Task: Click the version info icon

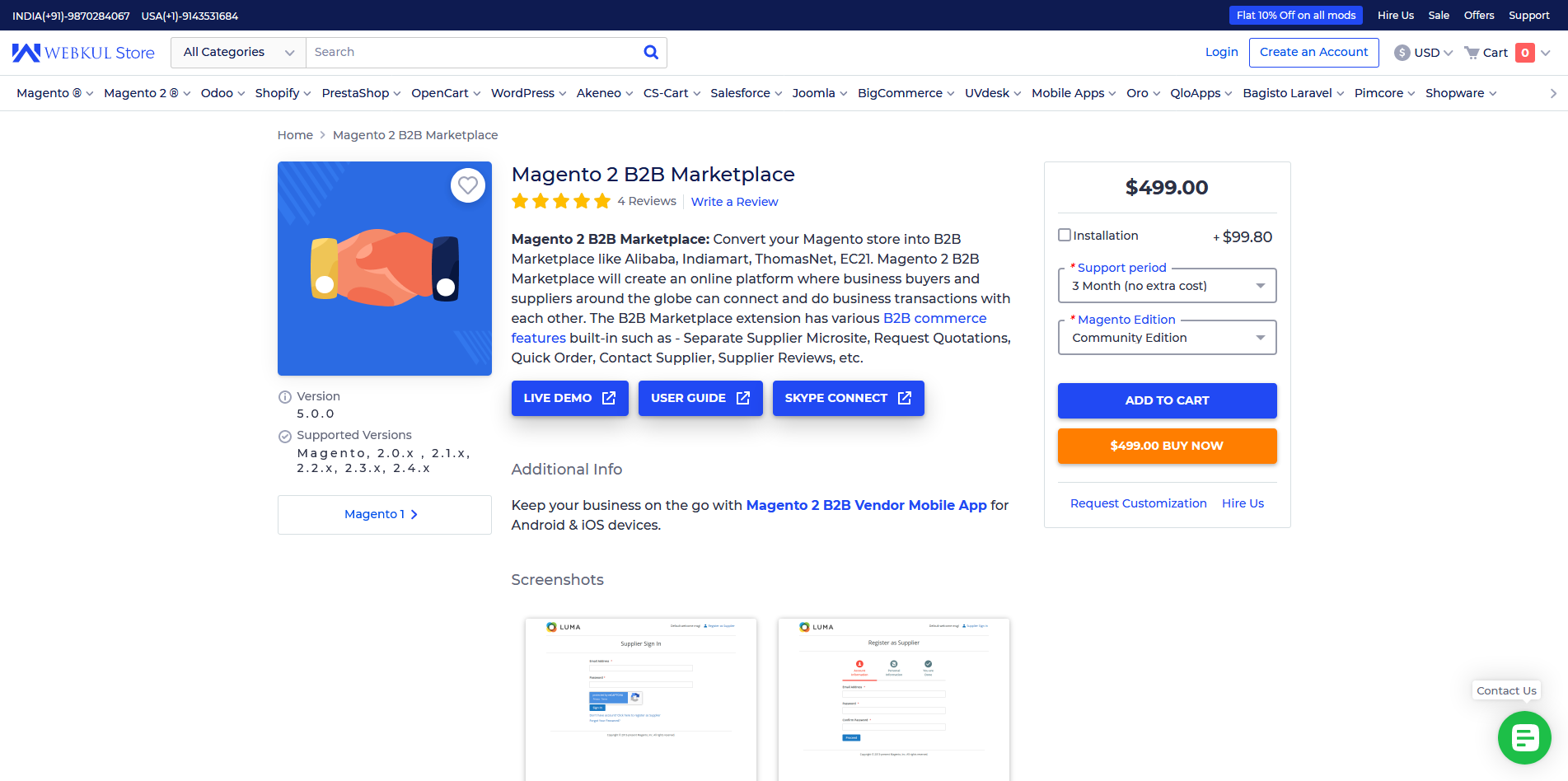Action: coord(285,396)
